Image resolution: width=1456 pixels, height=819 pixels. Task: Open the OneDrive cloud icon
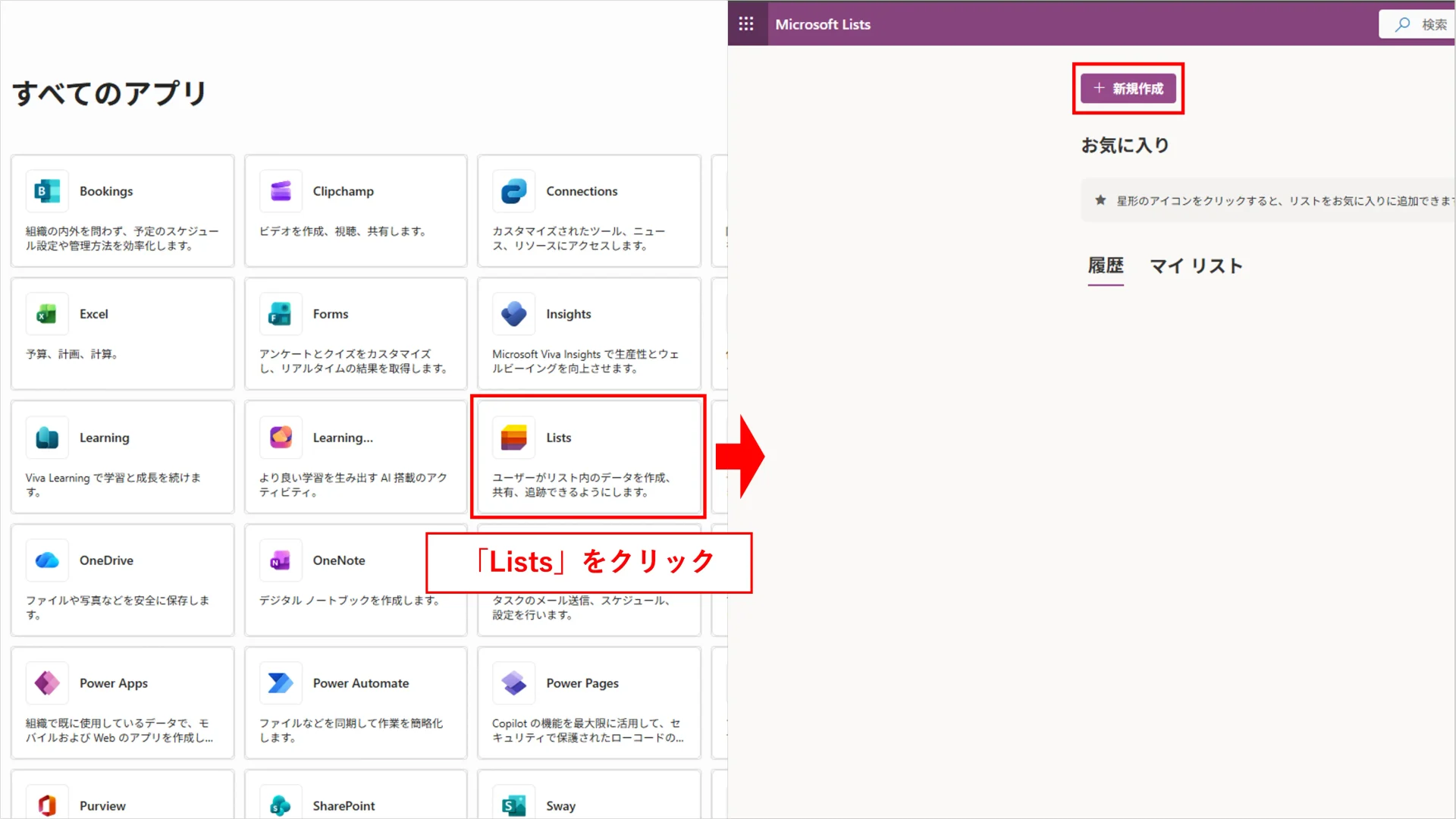click(x=47, y=560)
